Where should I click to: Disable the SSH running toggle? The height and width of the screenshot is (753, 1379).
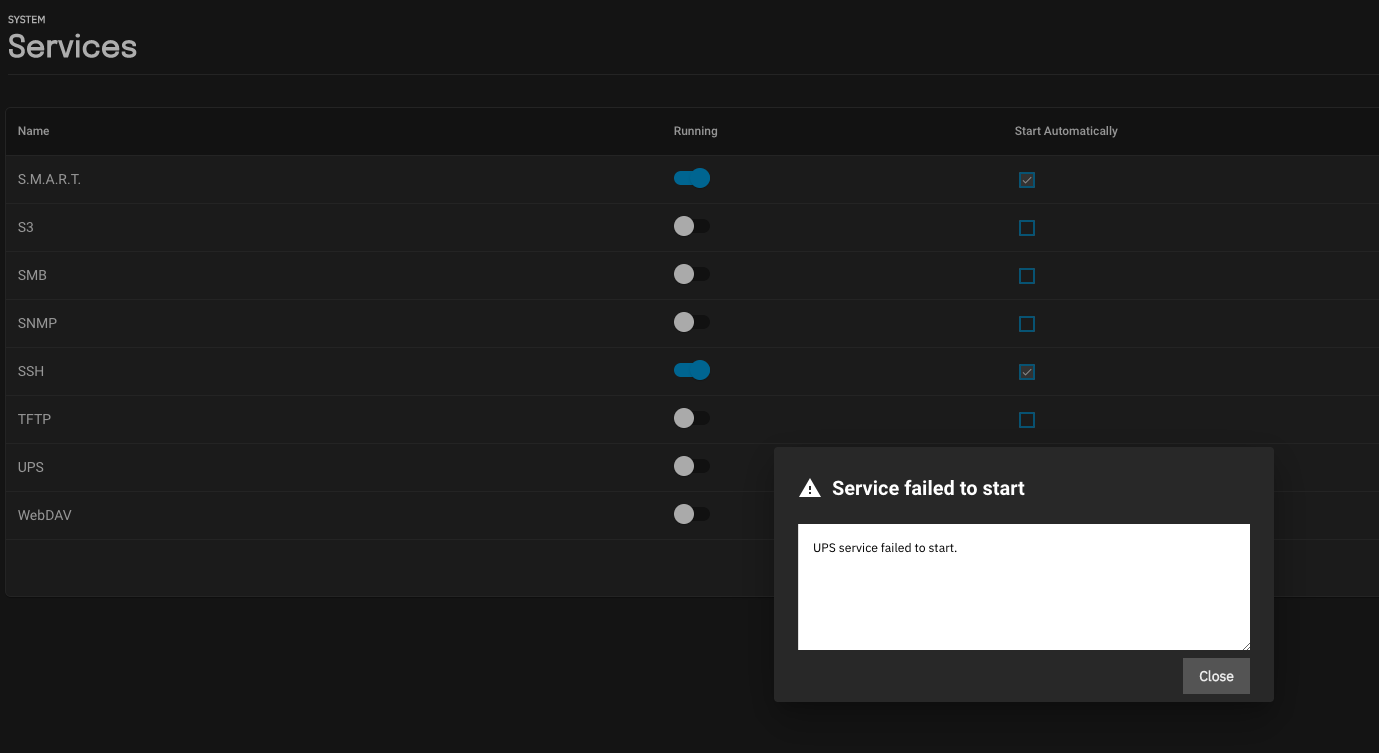pos(692,371)
